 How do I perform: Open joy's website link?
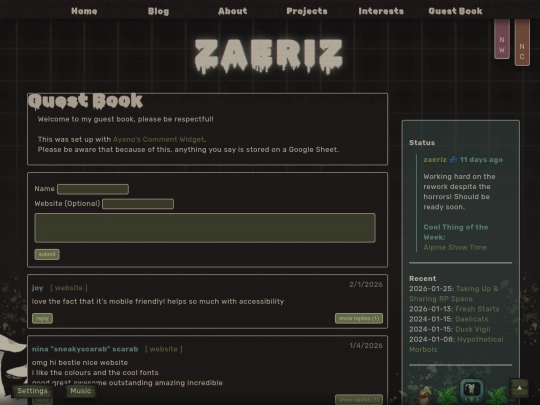pos(69,288)
